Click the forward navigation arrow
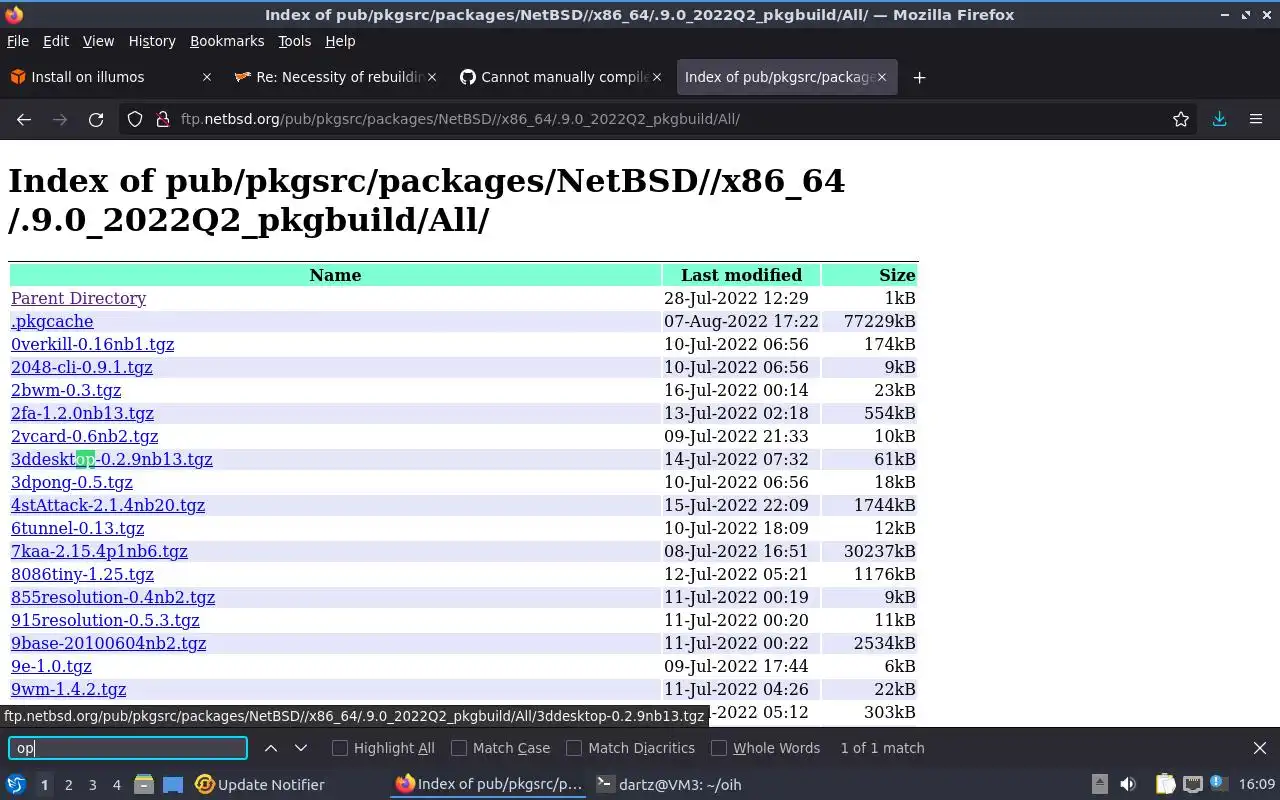The image size is (1280, 800). coord(60,119)
